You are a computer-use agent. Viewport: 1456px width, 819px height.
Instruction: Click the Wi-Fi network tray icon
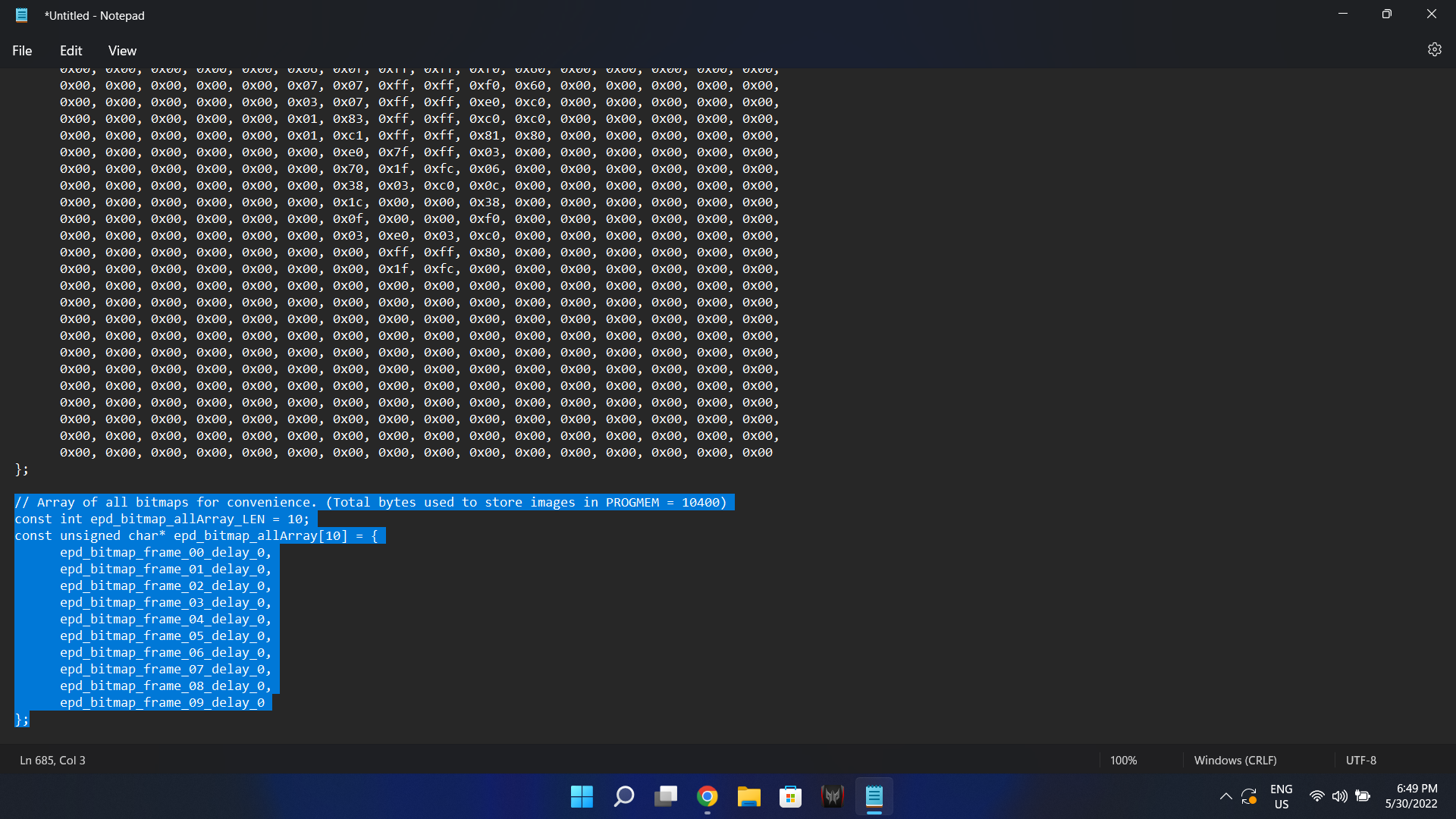pyautogui.click(x=1316, y=796)
